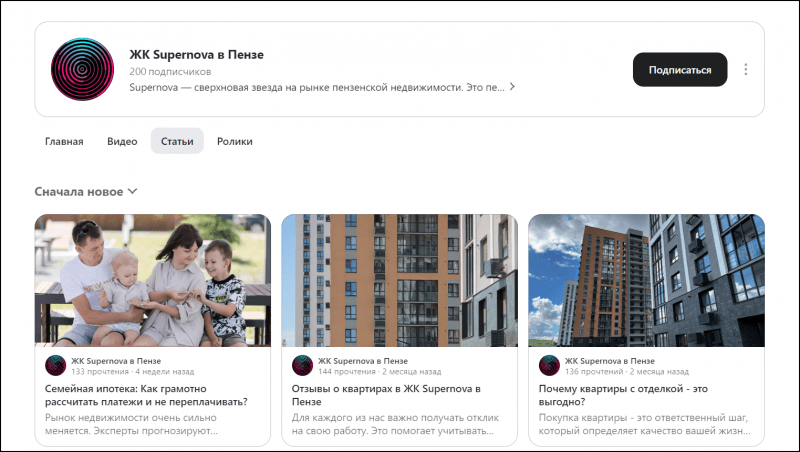Click author avatar on finished apartments article

pos(549,365)
